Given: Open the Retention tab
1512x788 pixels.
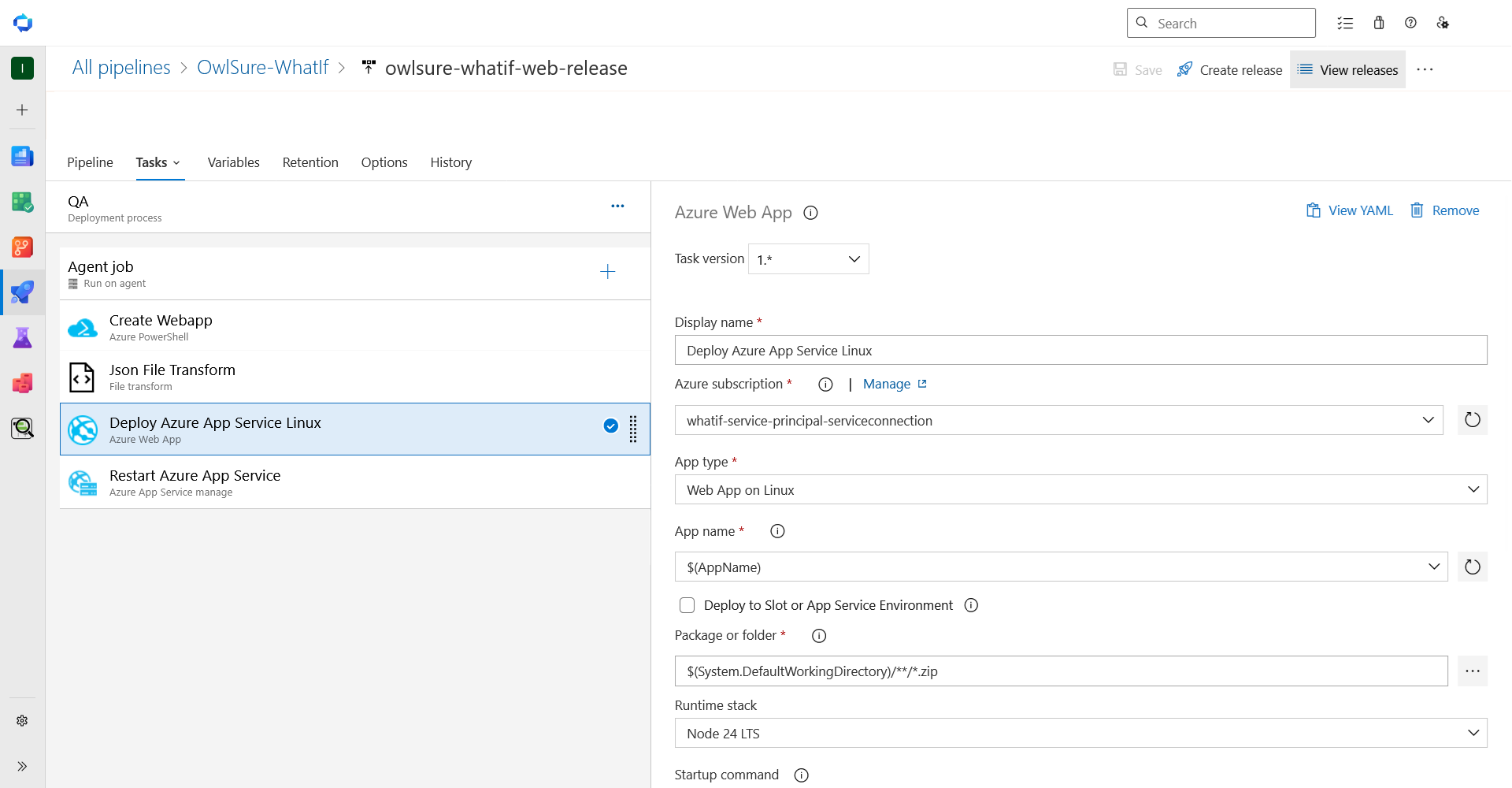Looking at the screenshot, I should pos(310,162).
